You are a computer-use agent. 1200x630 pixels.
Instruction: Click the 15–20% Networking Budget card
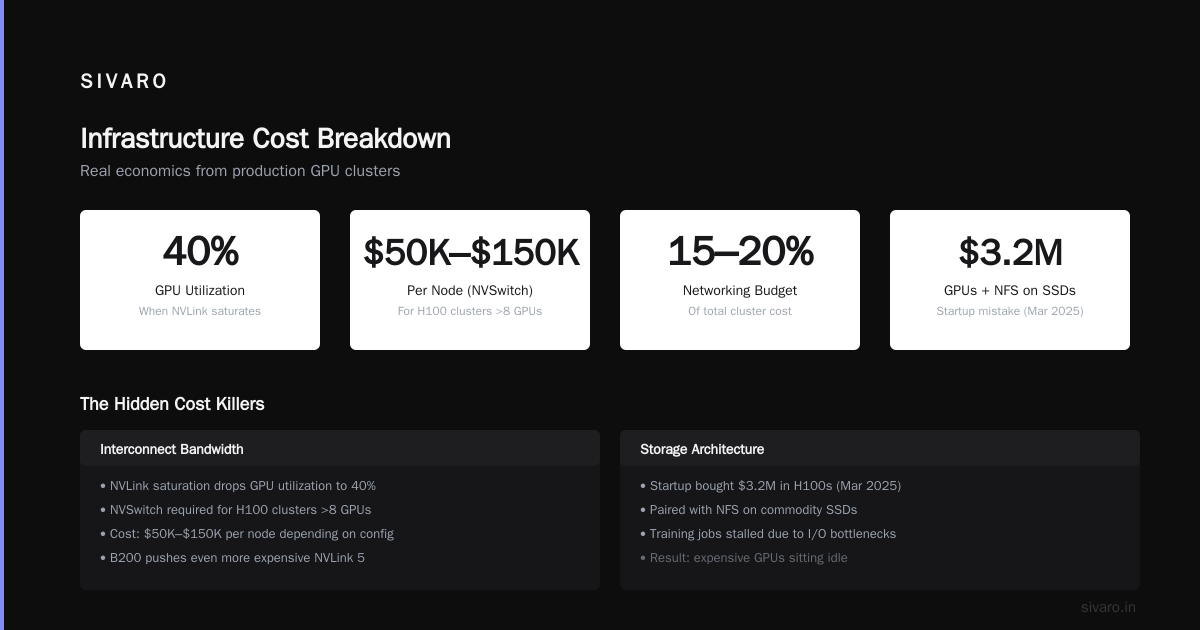[740, 280]
